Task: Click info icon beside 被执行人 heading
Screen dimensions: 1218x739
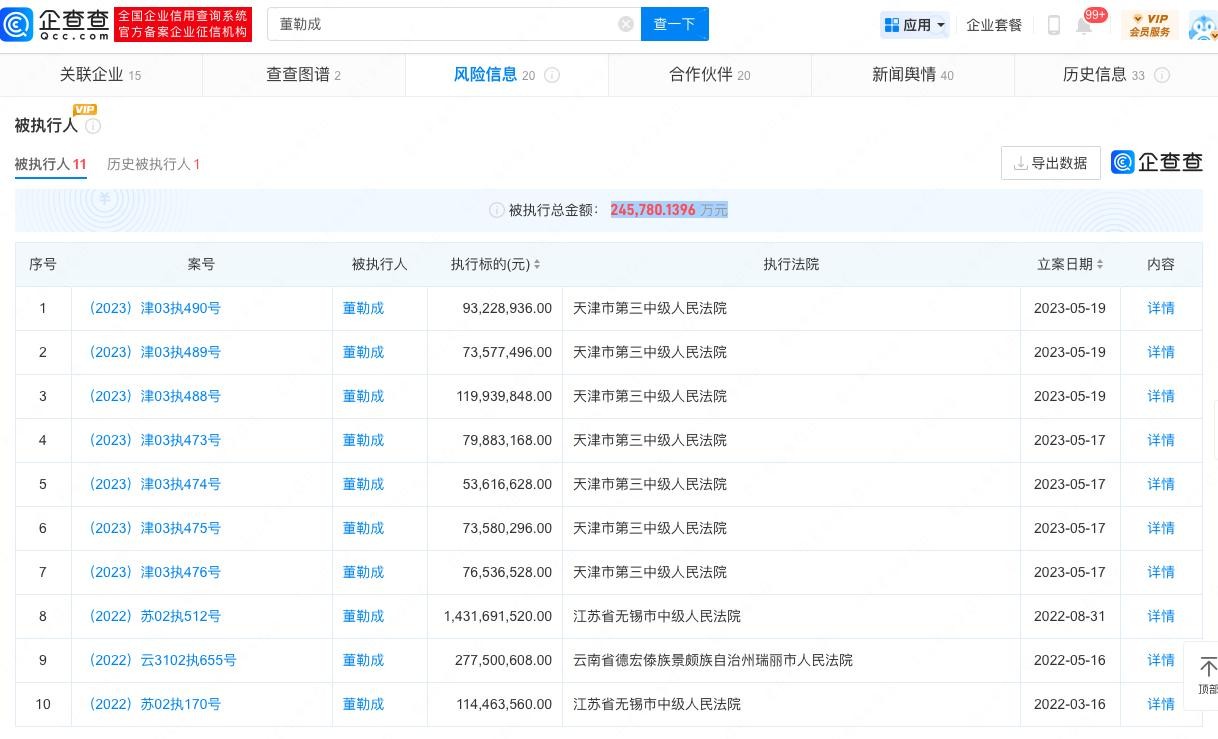Action: pyautogui.click(x=93, y=126)
